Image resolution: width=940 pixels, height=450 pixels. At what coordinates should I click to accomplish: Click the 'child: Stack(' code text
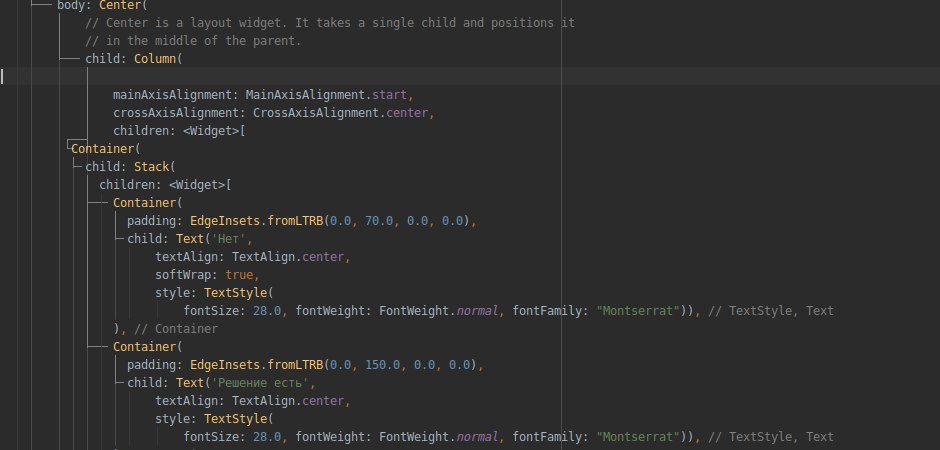pyautogui.click(x=130, y=167)
